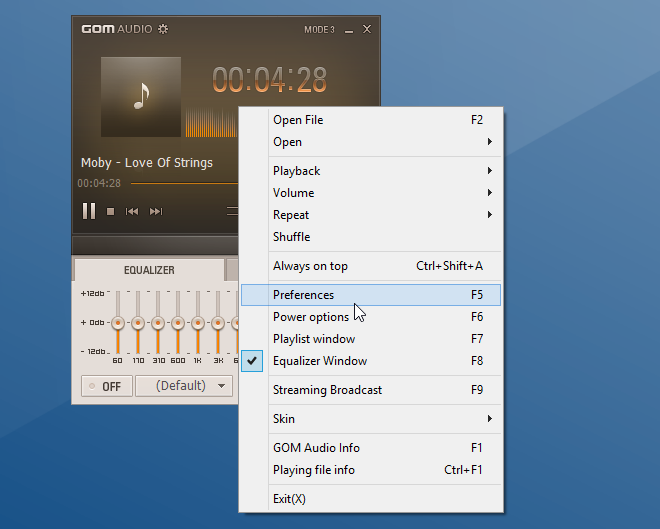Screen dimensions: 660x529
Task: Pause playback with the pause button
Action: (89, 211)
